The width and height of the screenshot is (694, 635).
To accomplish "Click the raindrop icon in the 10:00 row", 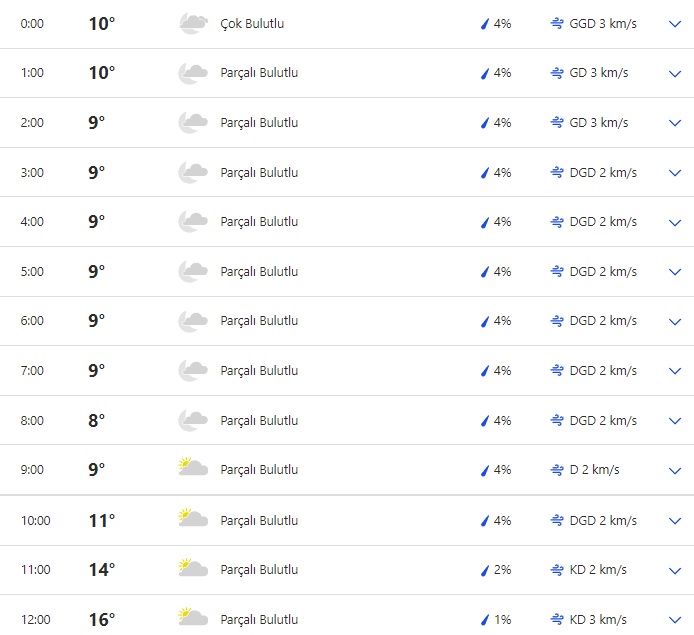I will [485, 520].
